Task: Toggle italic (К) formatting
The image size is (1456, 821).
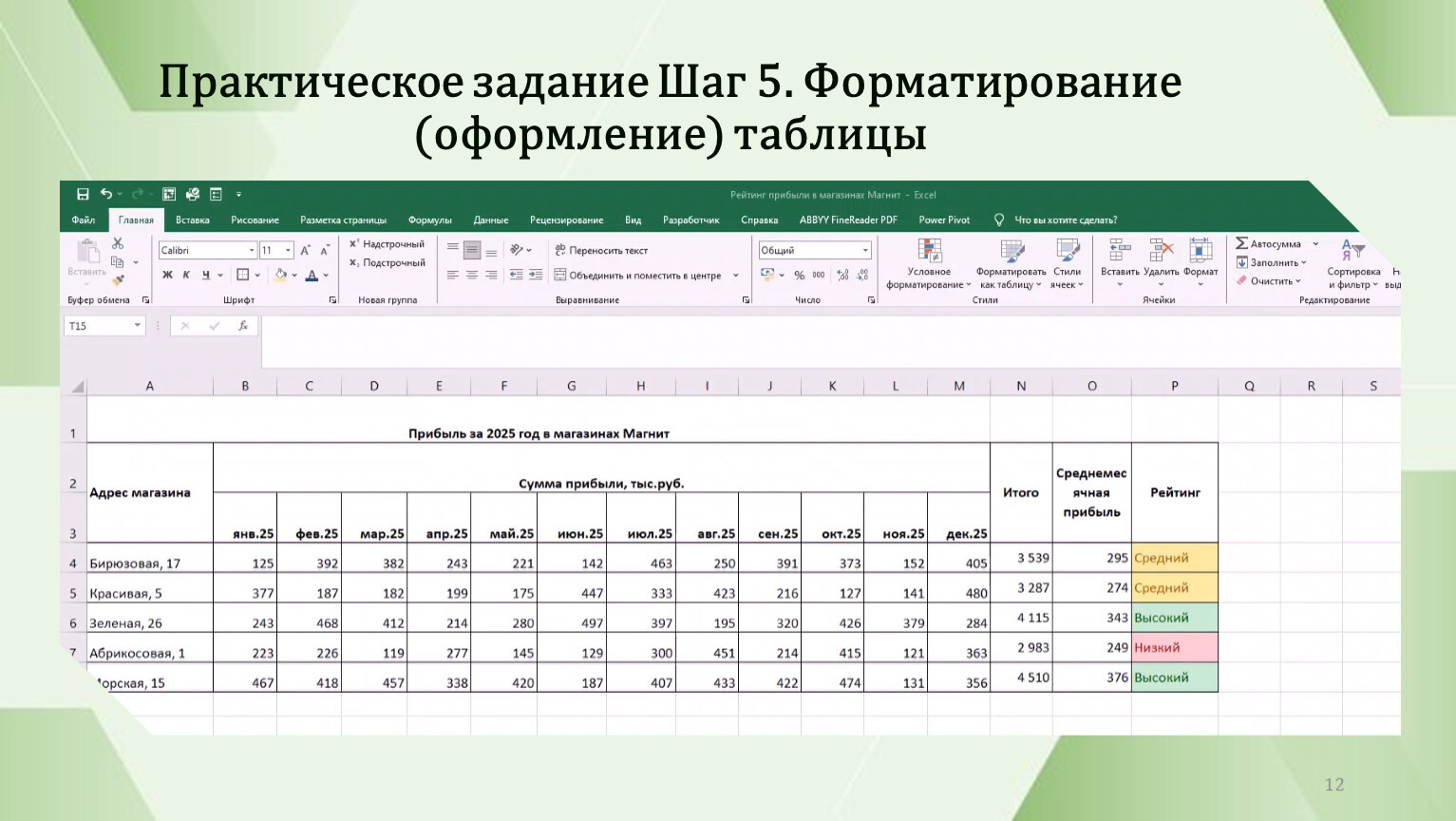Action: (x=186, y=276)
